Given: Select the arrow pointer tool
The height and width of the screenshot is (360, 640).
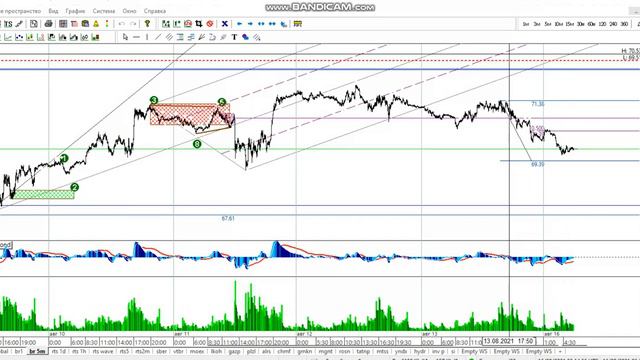Looking at the screenshot, I should (x=125, y=37).
